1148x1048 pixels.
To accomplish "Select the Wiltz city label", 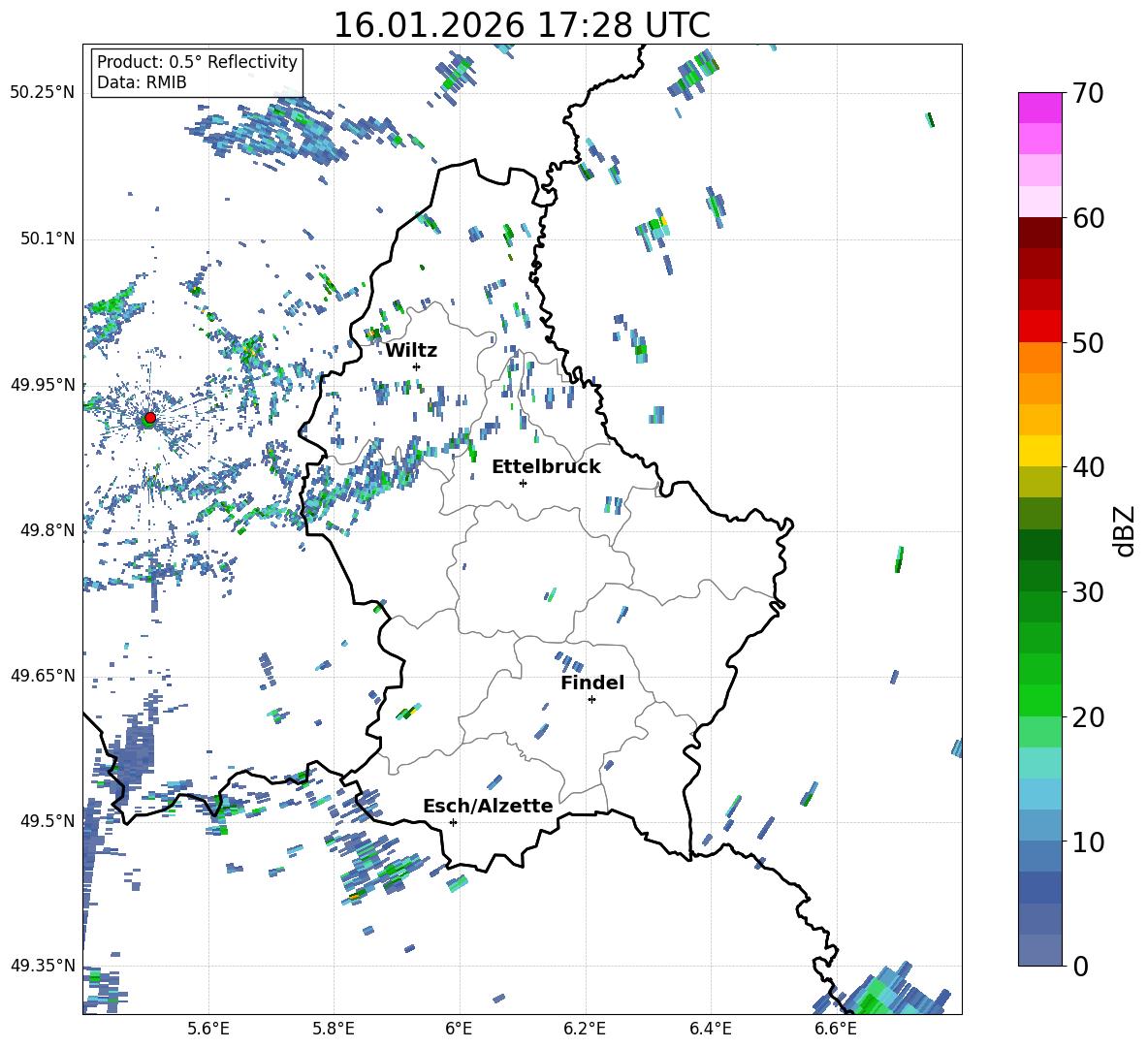I will tap(411, 350).
